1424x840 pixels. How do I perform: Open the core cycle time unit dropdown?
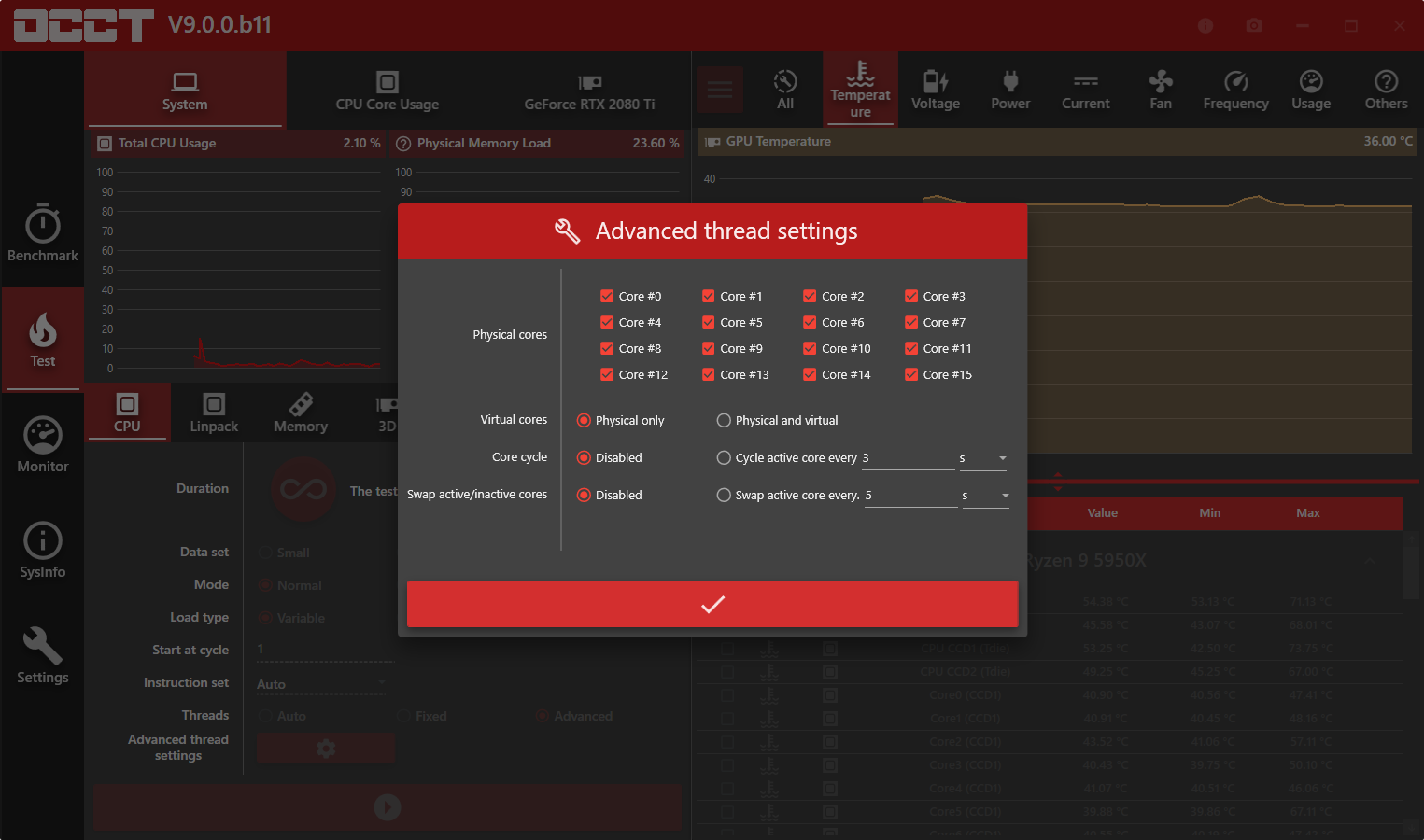(983, 458)
